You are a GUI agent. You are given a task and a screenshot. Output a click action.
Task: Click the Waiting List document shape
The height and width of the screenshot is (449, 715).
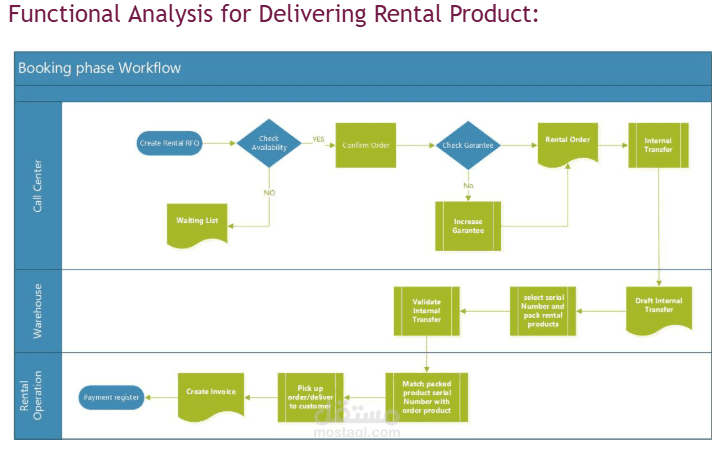coord(197,225)
